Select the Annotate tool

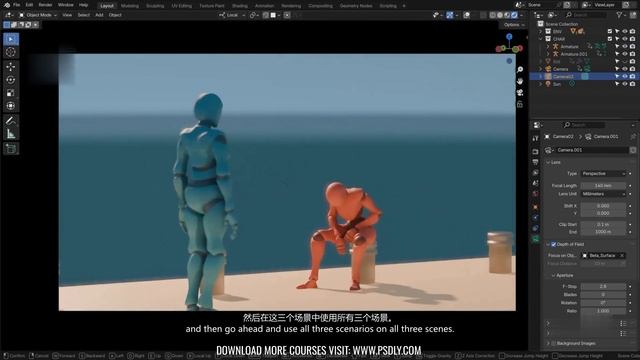click(11, 121)
